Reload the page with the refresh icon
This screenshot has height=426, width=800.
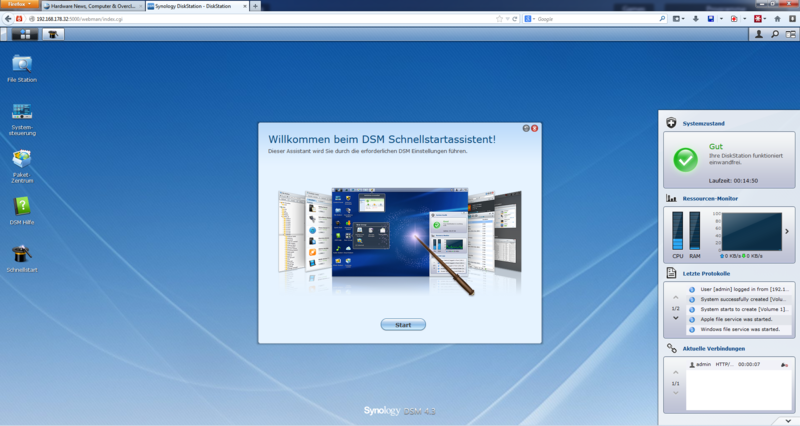click(x=515, y=19)
